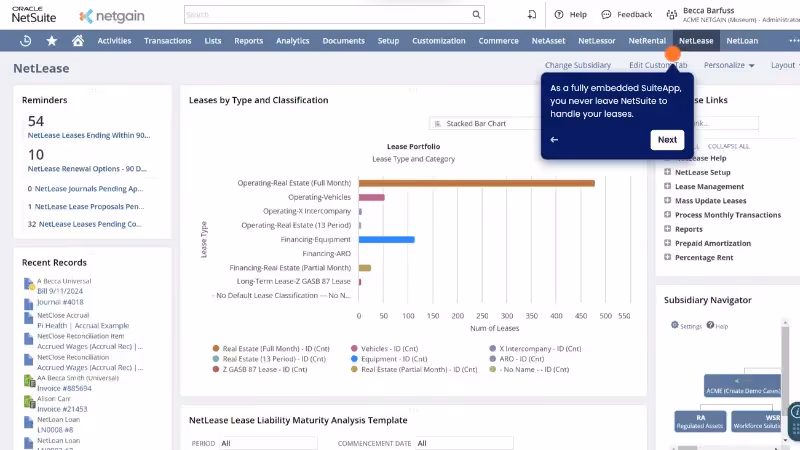Click Next in the tooltip
Screen dimensions: 800x450
coord(667,140)
